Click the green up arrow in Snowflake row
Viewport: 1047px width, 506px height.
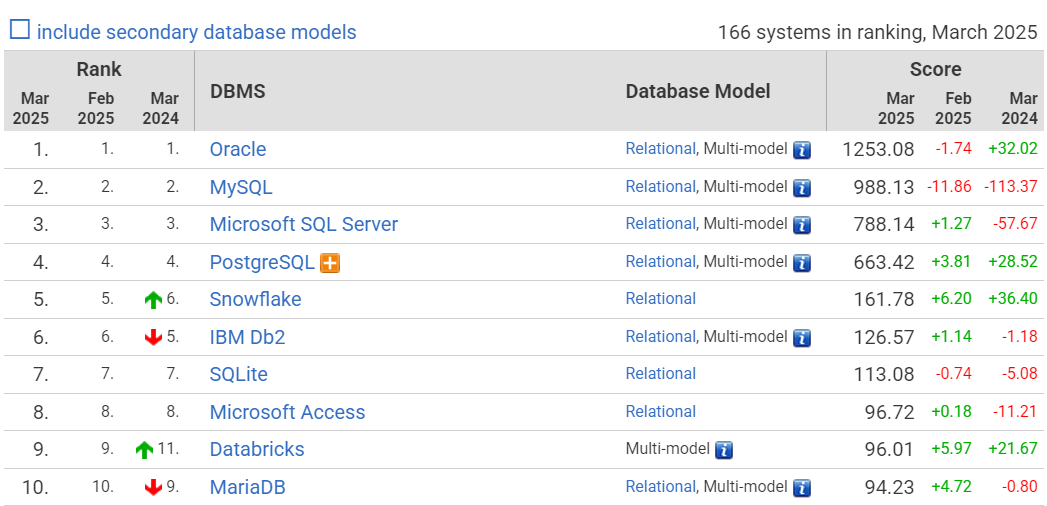coord(154,300)
